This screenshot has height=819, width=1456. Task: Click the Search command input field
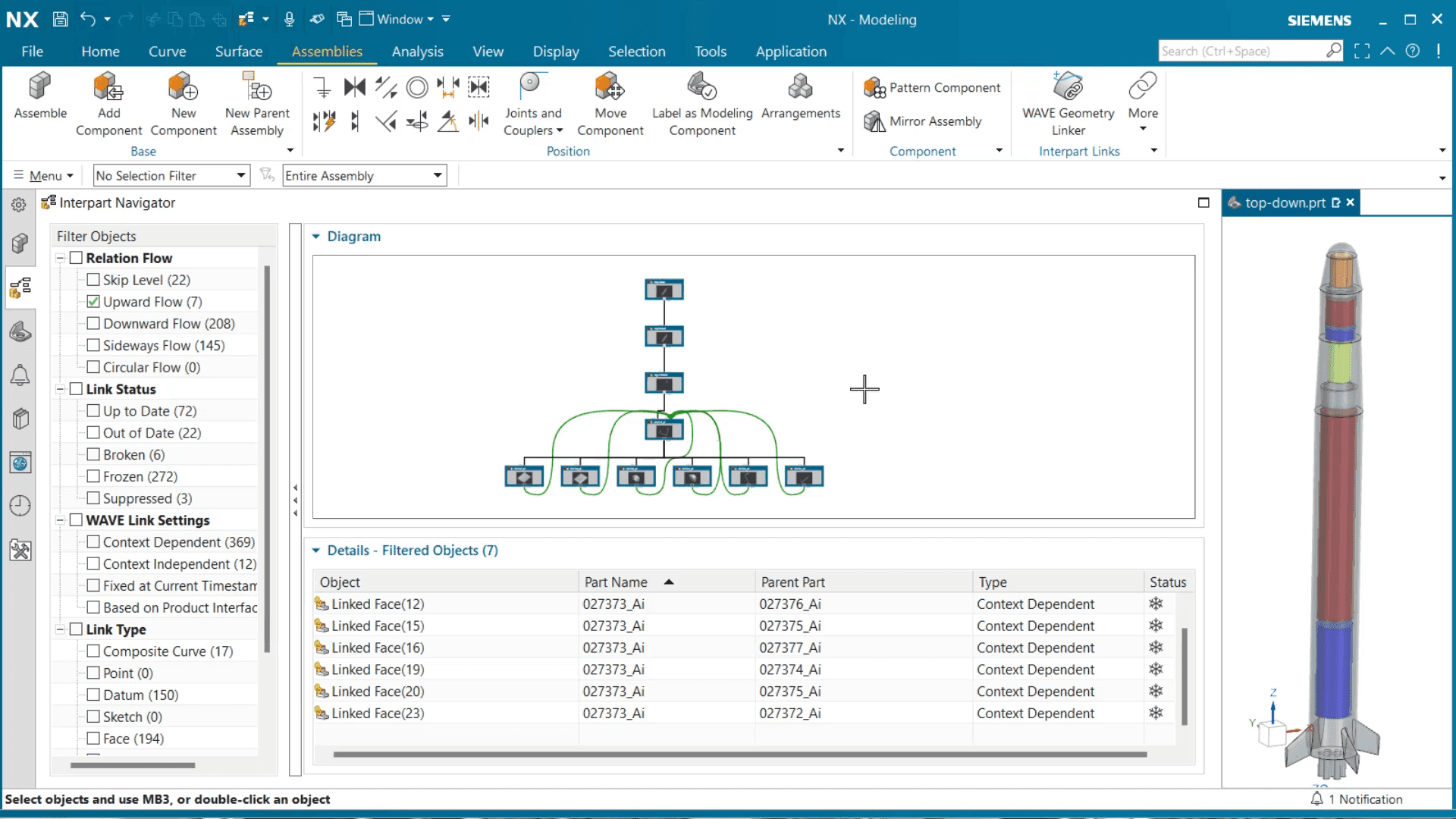point(1242,51)
